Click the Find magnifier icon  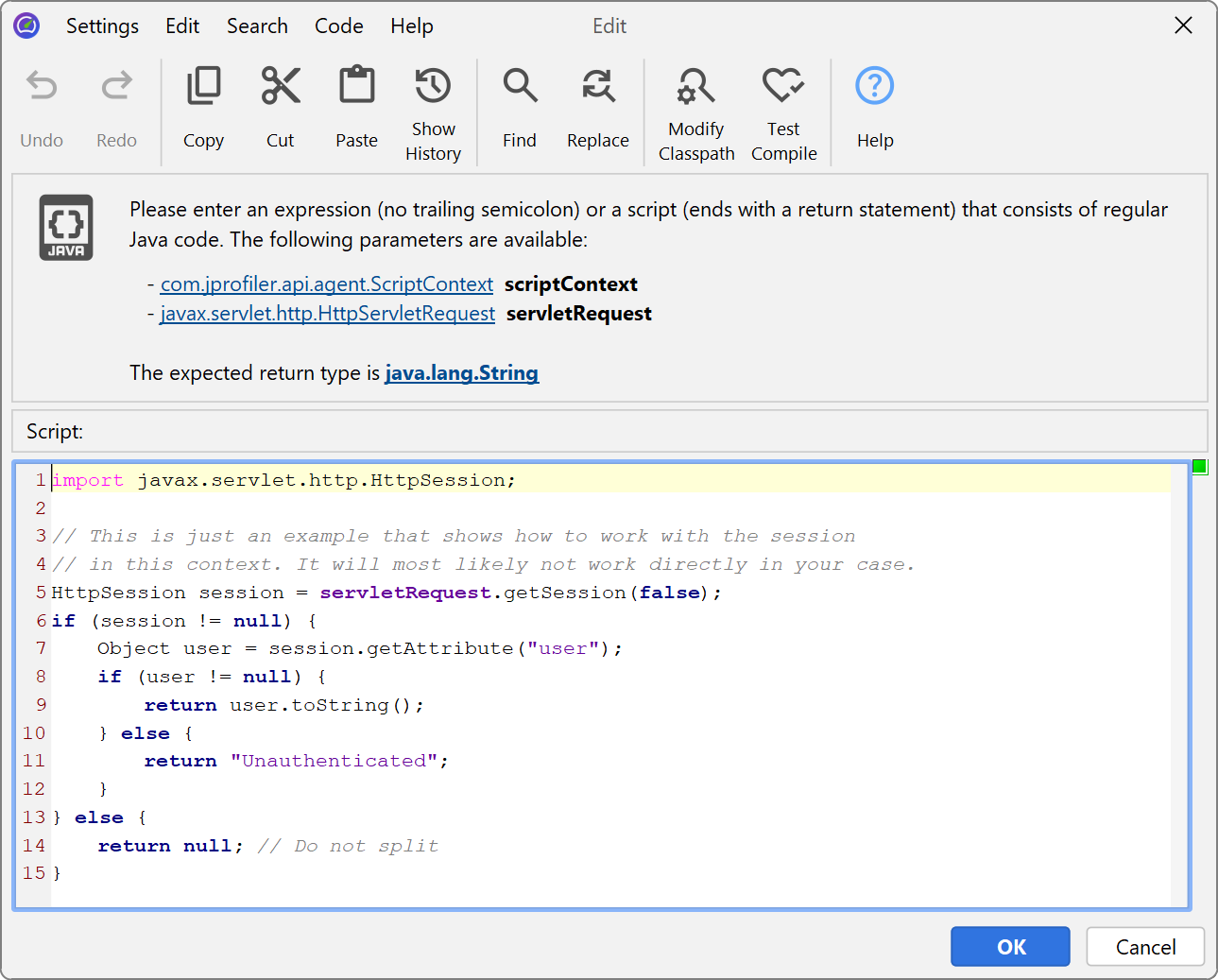520,87
